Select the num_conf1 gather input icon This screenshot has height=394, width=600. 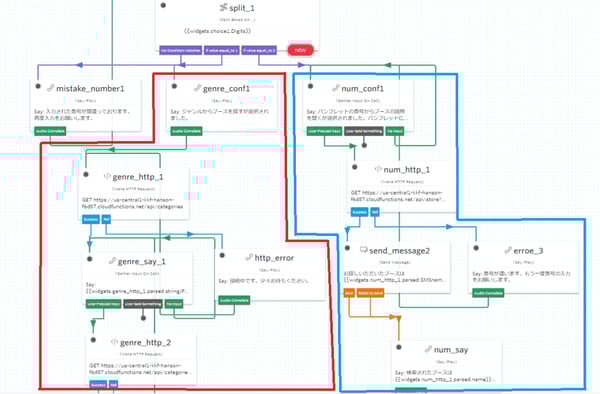coord(336,88)
